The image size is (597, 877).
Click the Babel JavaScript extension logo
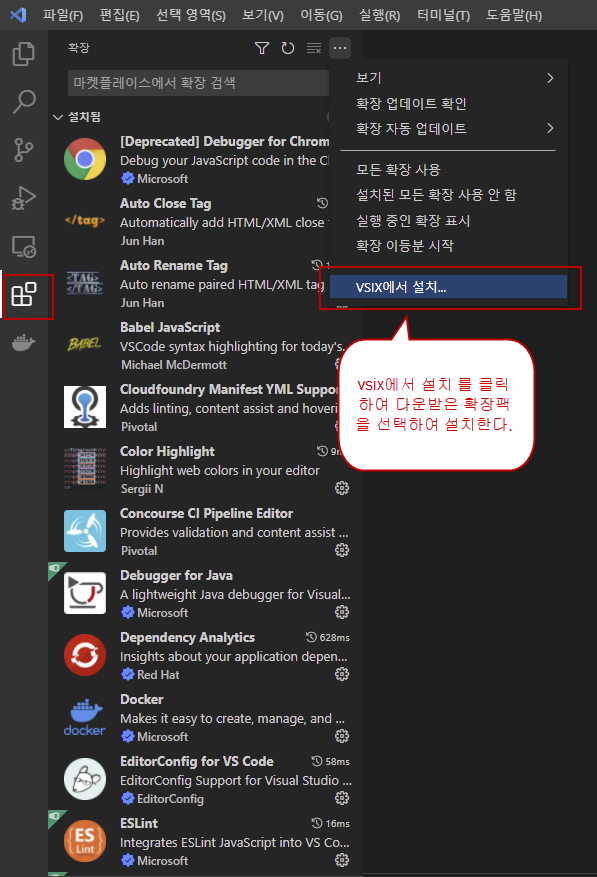(85, 344)
